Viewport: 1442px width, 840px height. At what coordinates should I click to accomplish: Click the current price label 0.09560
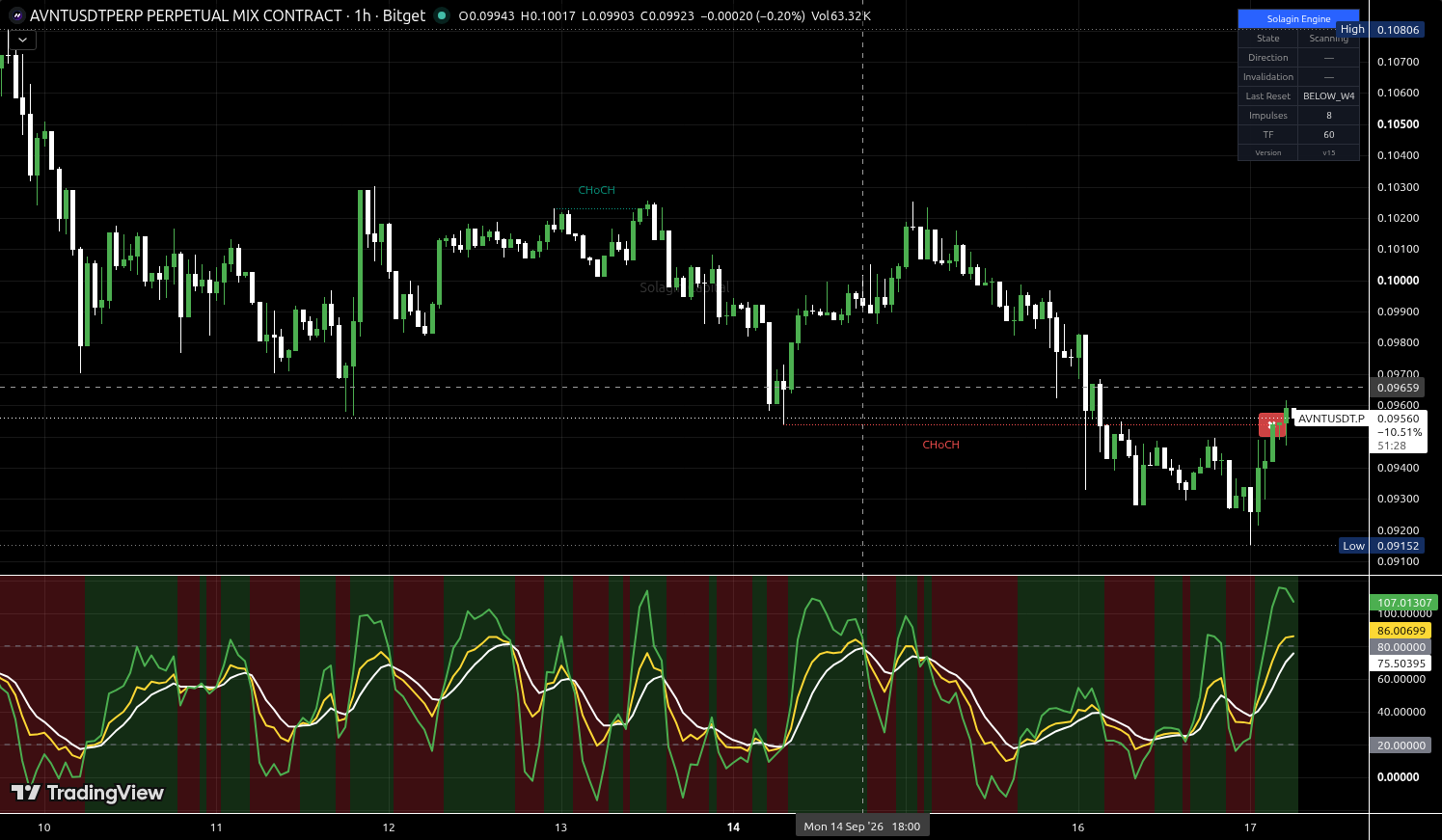(x=1399, y=419)
